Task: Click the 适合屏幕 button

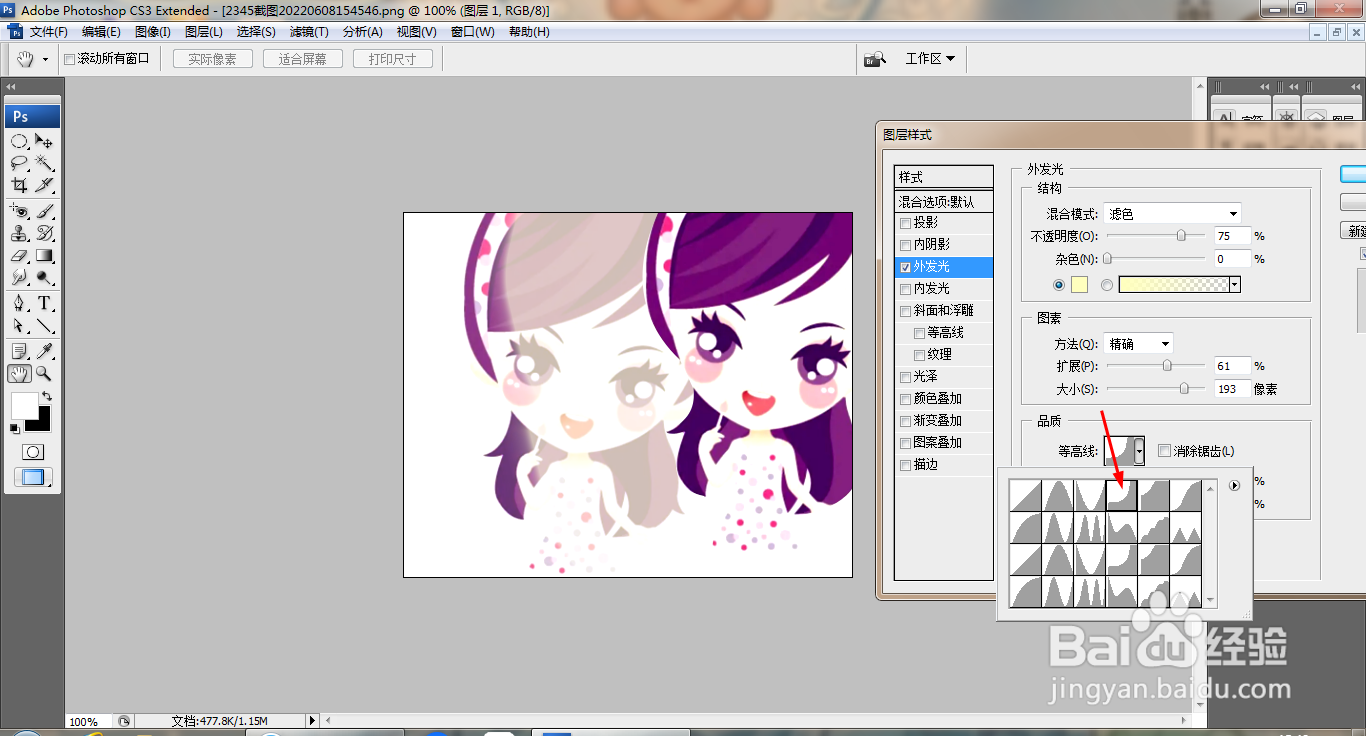Action: [302, 59]
